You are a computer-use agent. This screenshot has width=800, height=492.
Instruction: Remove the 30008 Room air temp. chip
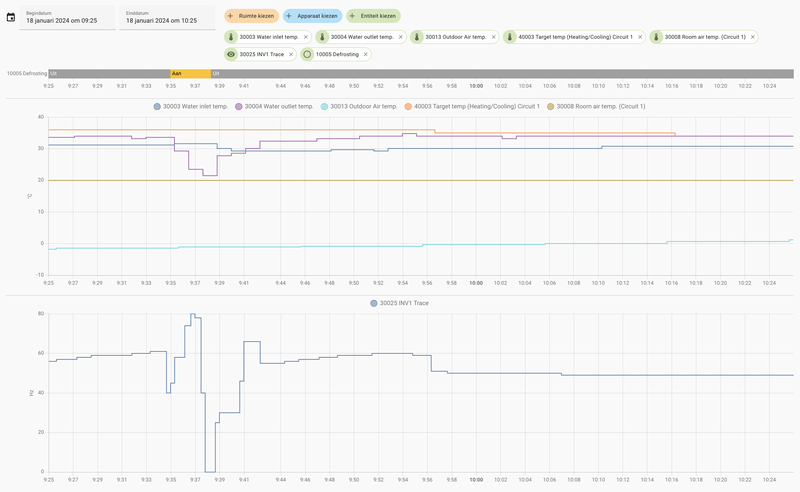click(753, 37)
